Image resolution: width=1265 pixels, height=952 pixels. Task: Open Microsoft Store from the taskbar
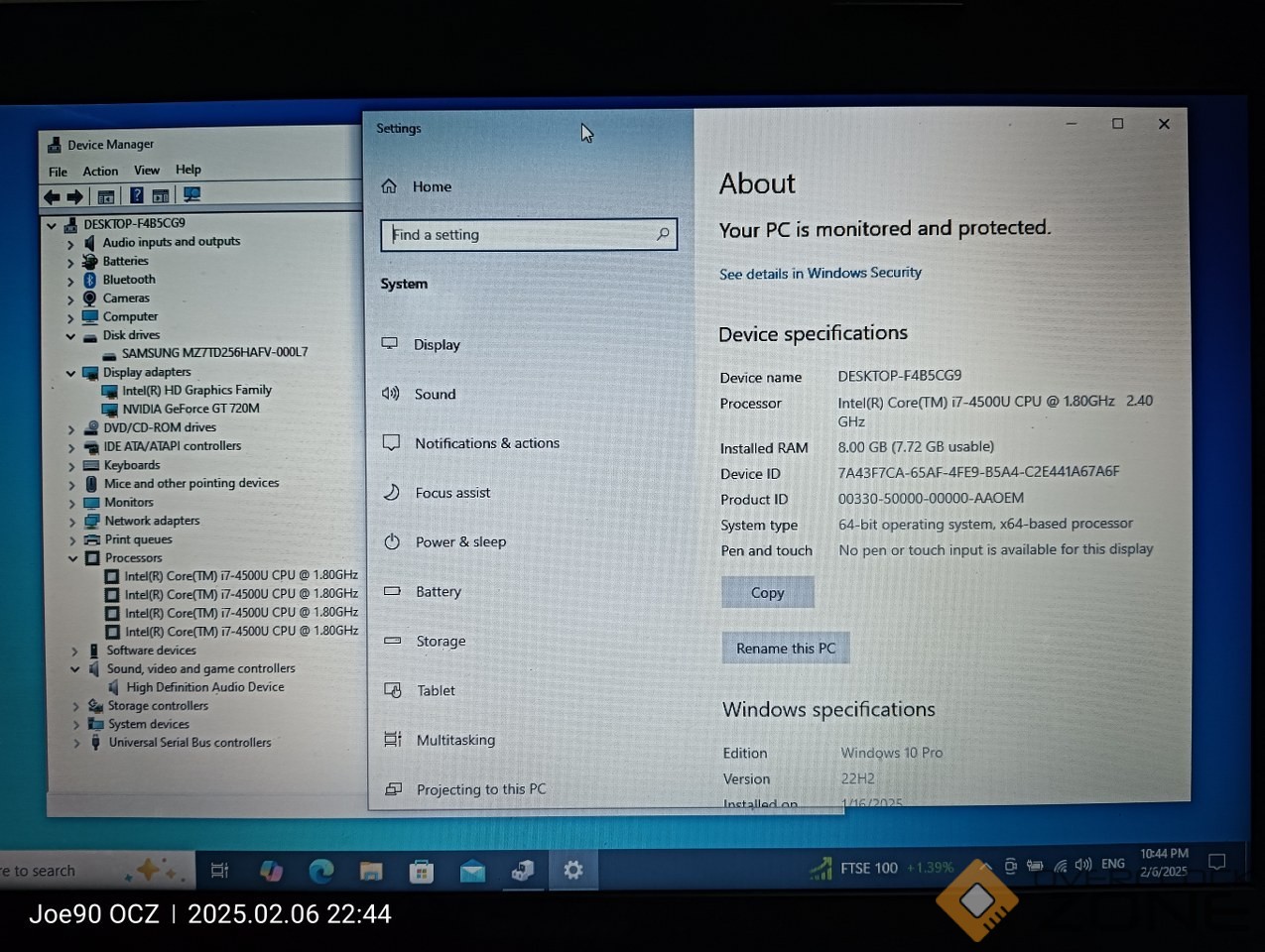422,872
